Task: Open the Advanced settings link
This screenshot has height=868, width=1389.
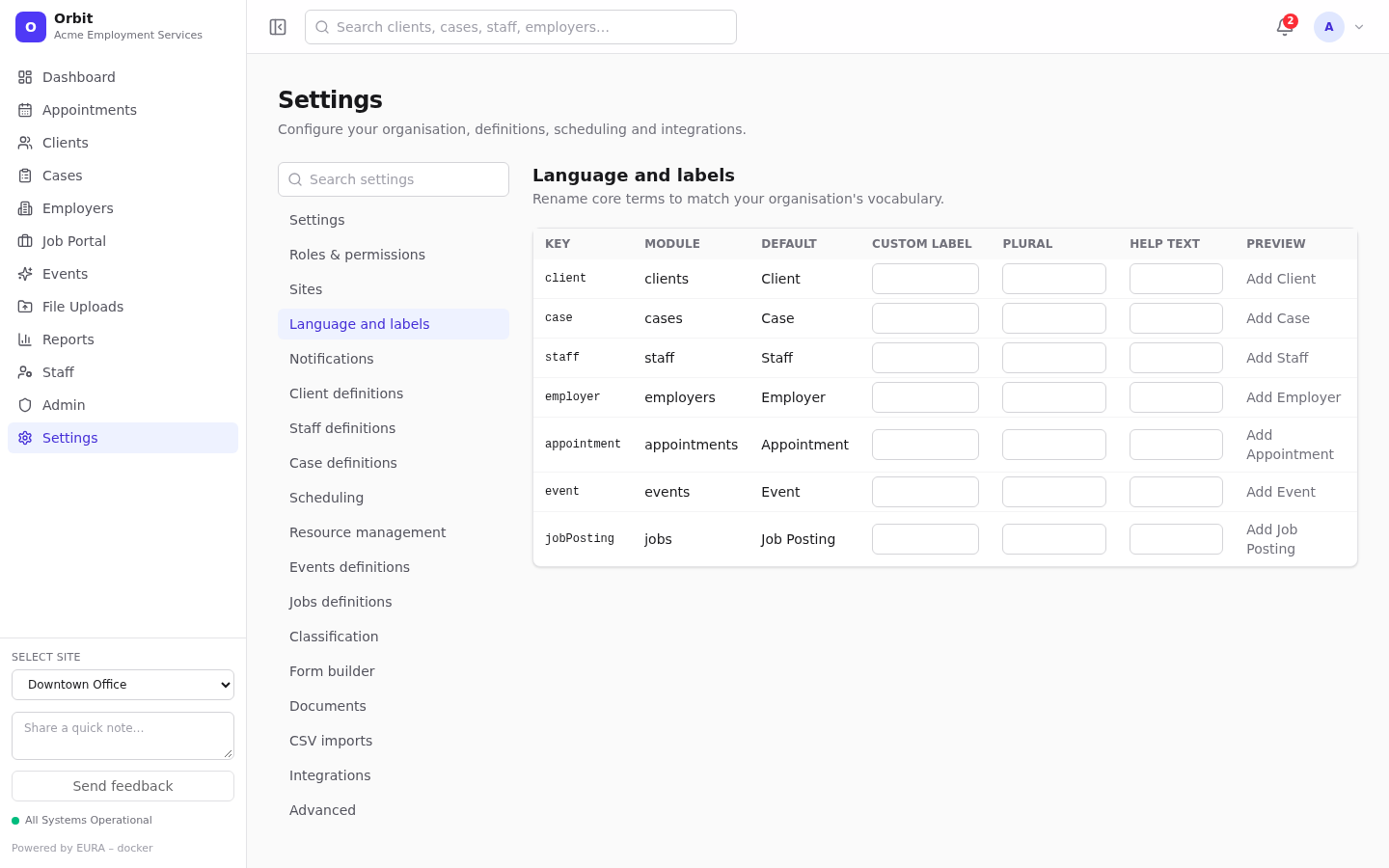Action: point(394,810)
